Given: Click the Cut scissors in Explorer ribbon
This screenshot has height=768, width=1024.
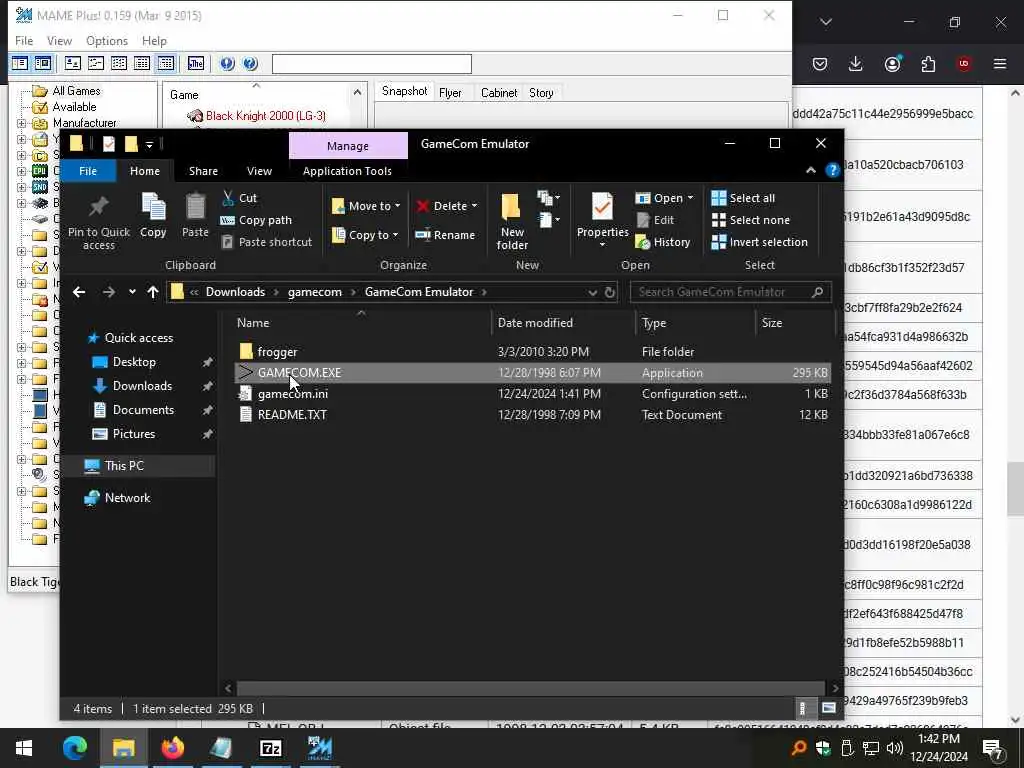Looking at the screenshot, I should 228,198.
